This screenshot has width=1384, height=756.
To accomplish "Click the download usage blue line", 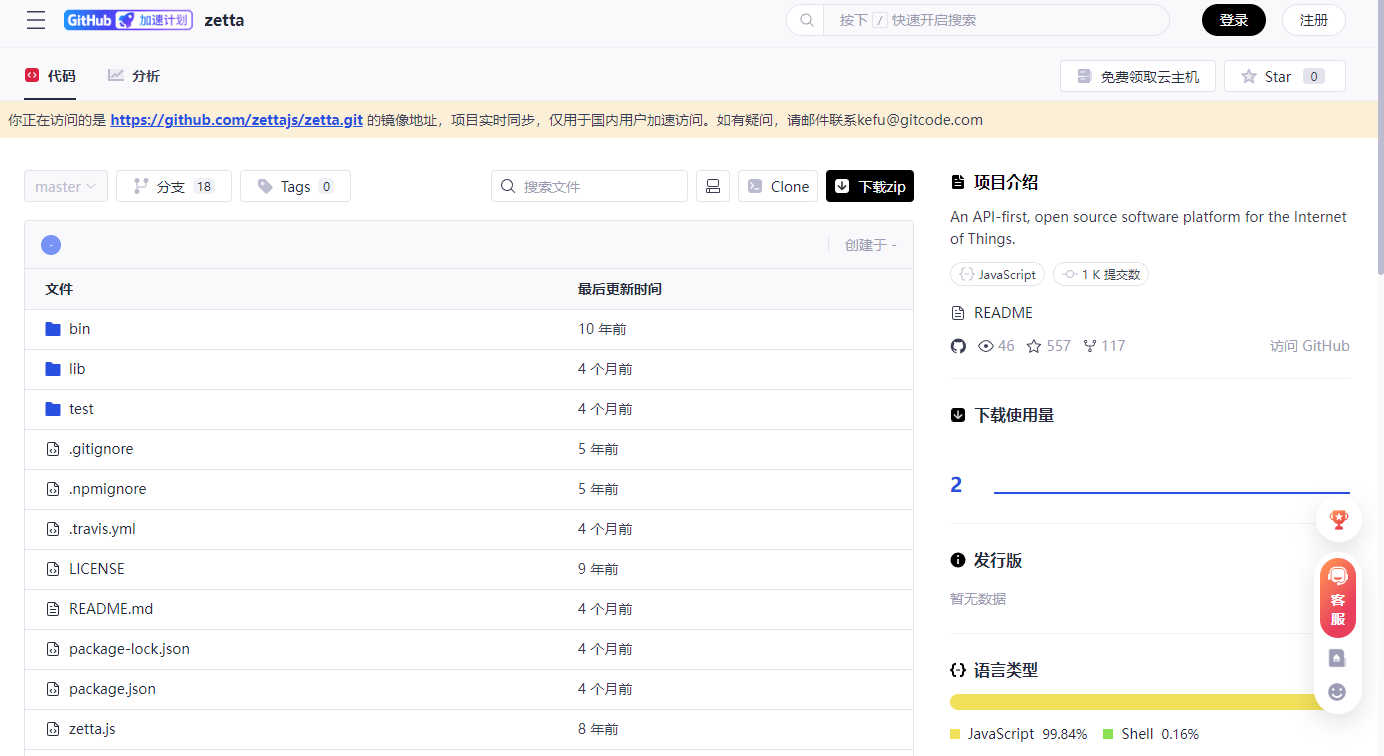I will pos(1172,493).
